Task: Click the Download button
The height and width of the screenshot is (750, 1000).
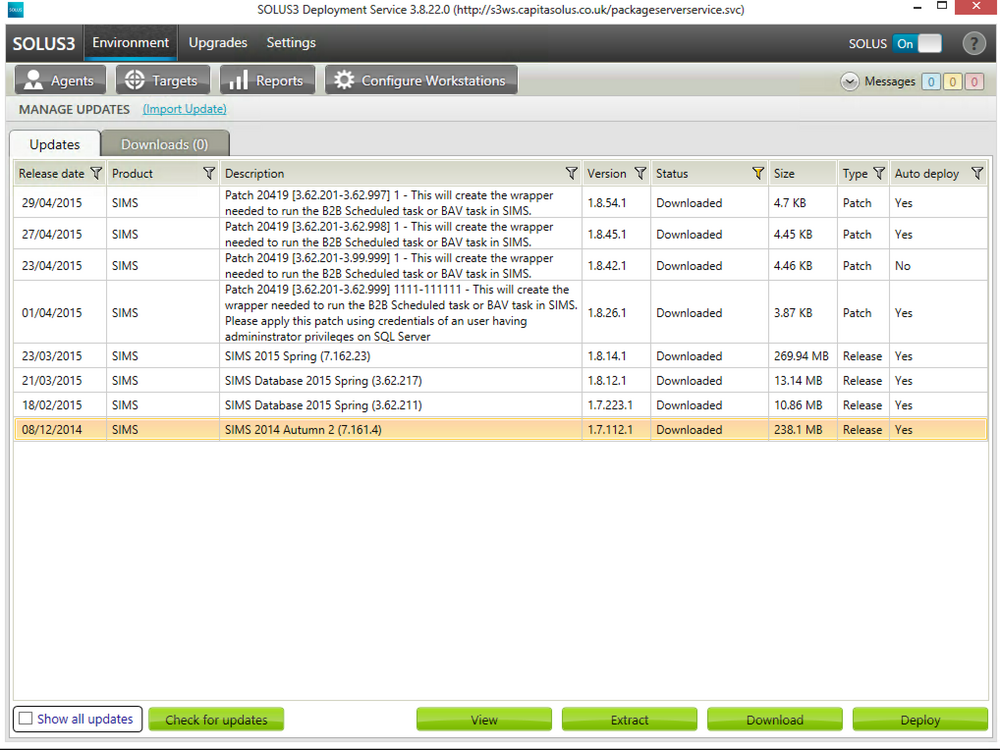Action: coord(775,719)
